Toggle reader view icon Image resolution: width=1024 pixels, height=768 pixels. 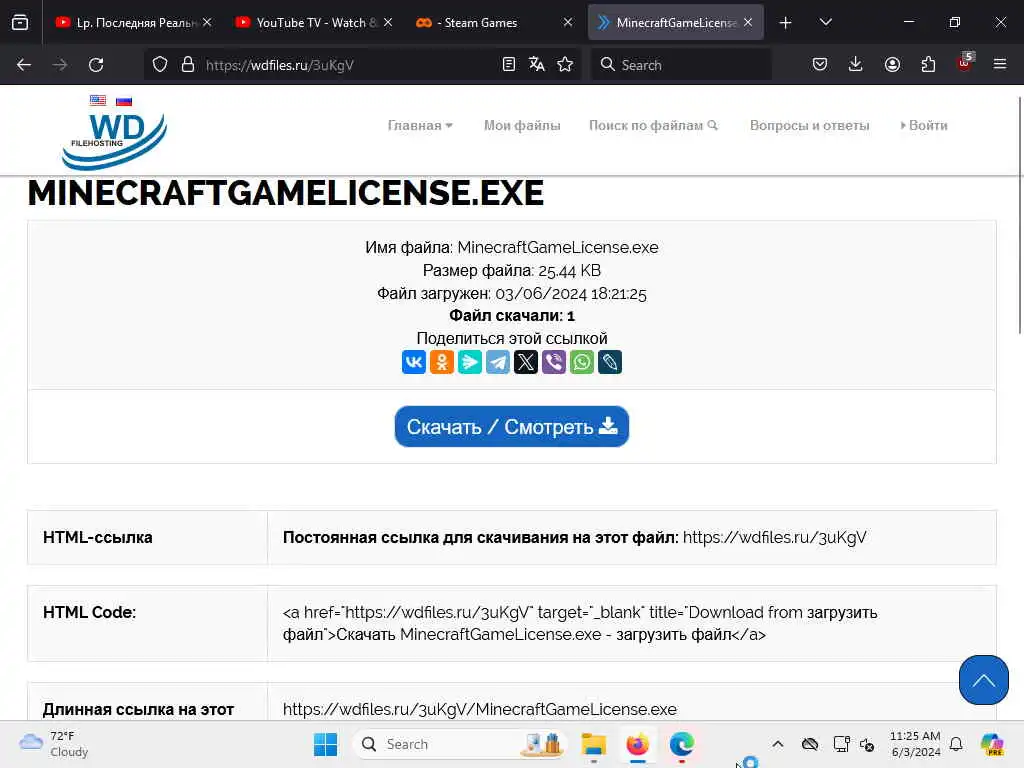[x=509, y=65]
